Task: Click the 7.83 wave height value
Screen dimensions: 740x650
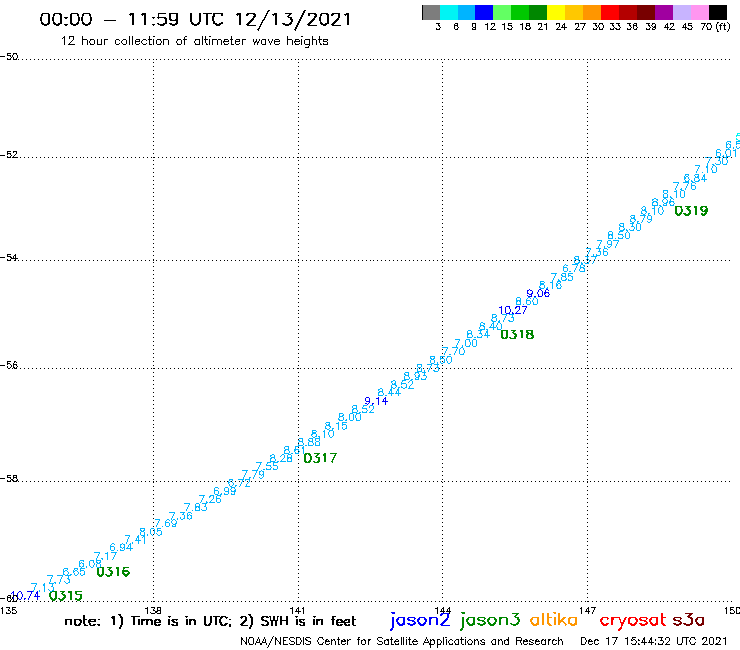Action: [196, 507]
